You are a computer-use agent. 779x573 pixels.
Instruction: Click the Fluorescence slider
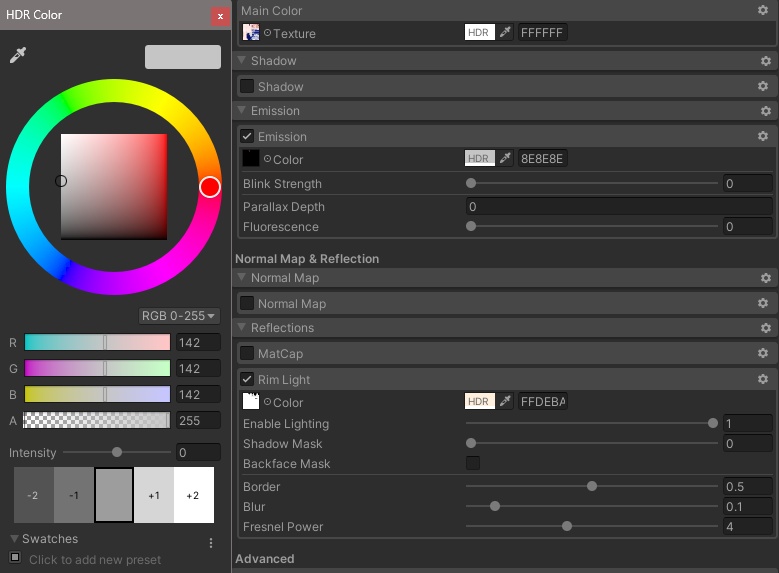click(x=592, y=227)
